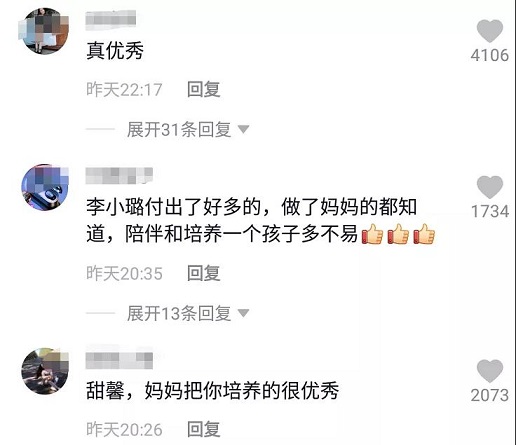Expand the 13 replies thread

click(x=179, y=313)
